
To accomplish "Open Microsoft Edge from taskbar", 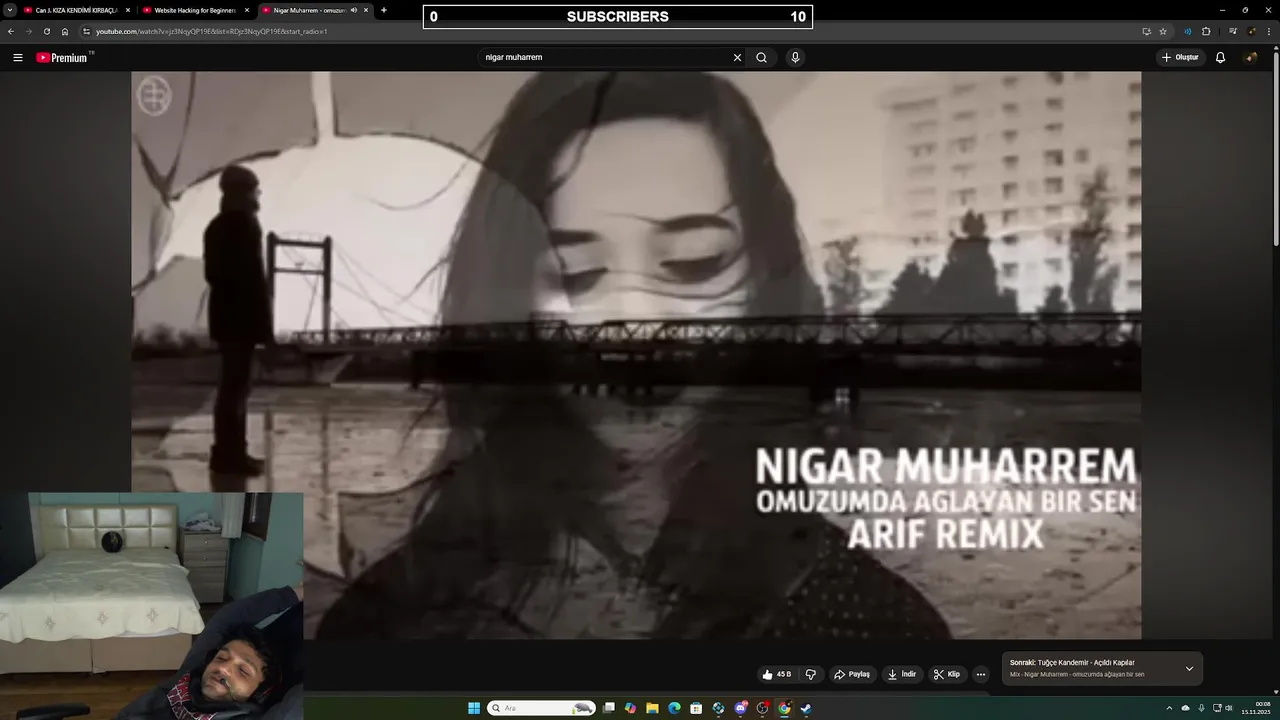I will coord(674,708).
